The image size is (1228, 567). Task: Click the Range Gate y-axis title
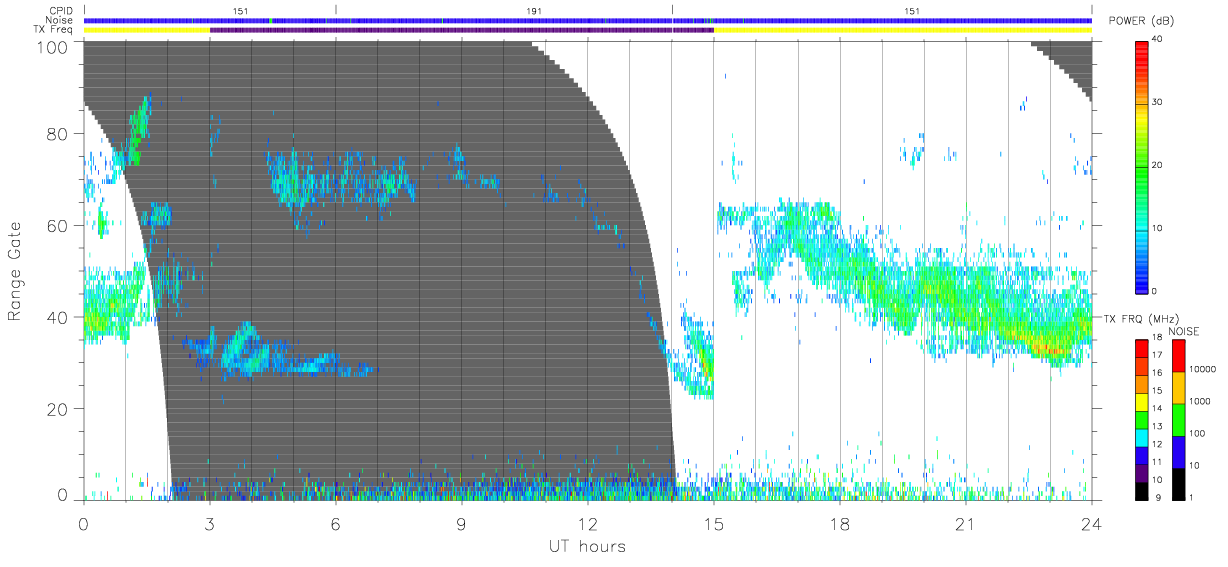16,271
